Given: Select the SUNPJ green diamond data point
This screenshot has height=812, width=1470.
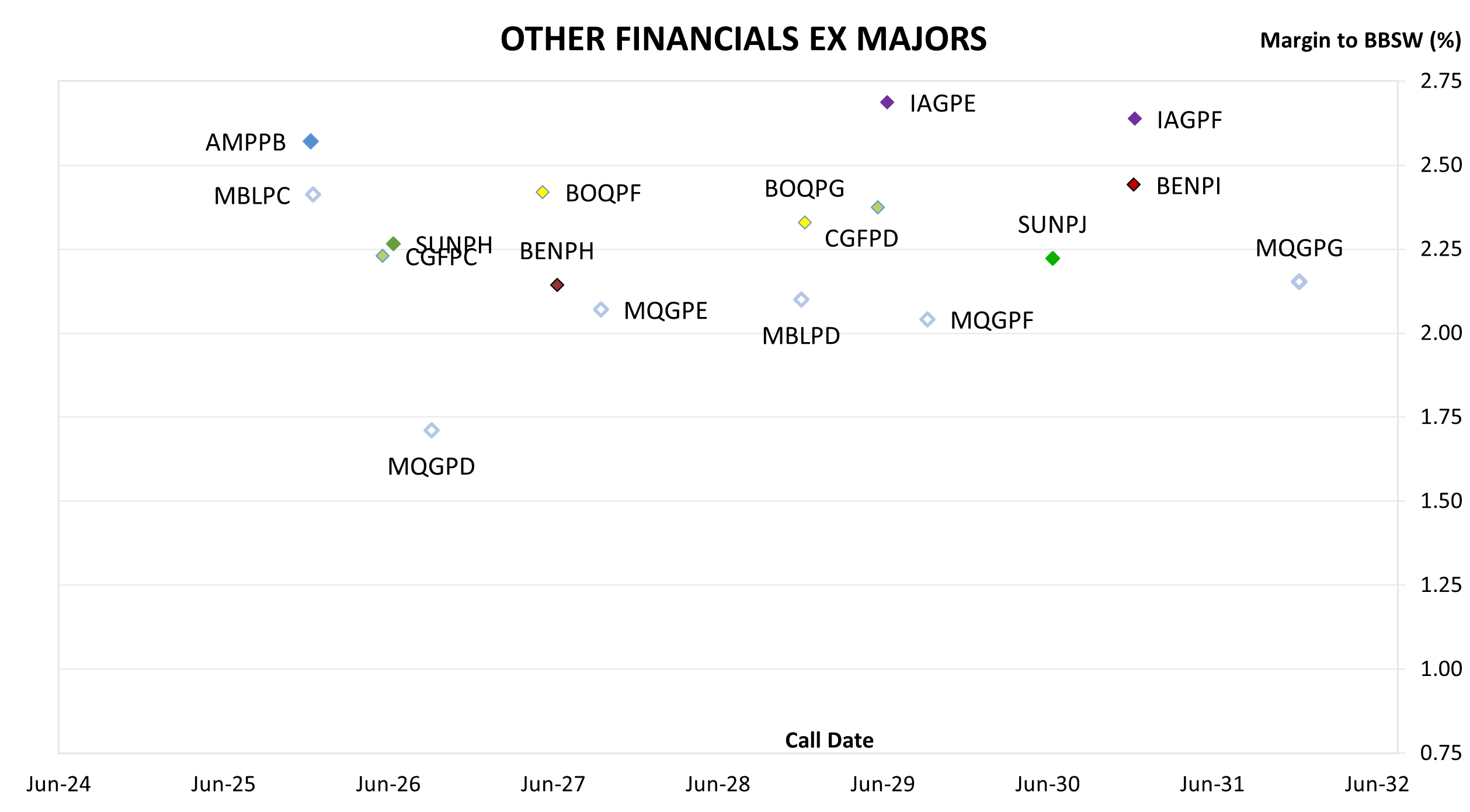Looking at the screenshot, I should 1052,258.
